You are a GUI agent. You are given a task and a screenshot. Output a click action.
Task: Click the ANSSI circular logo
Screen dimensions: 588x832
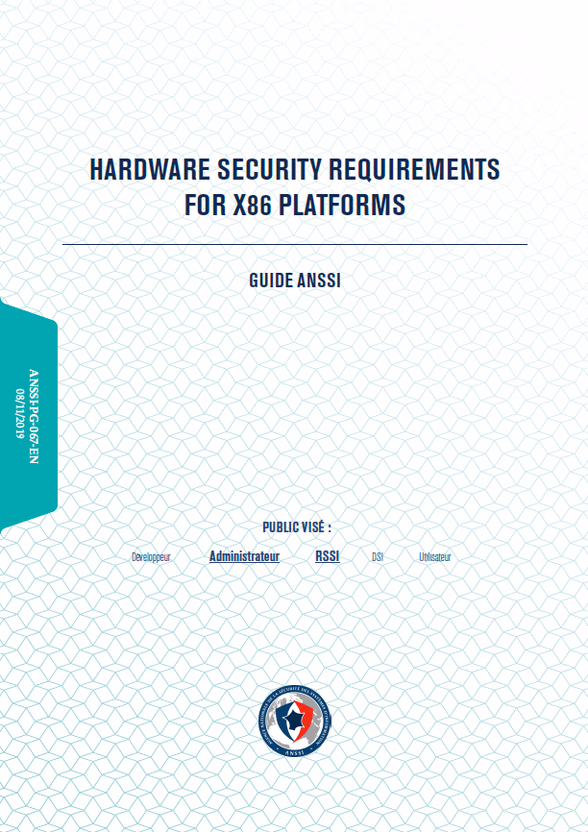tap(295, 720)
